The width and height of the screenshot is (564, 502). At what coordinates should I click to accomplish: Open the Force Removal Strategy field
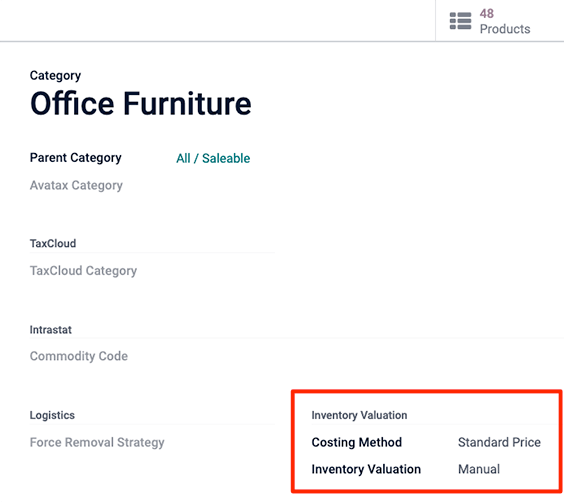[x=97, y=442]
